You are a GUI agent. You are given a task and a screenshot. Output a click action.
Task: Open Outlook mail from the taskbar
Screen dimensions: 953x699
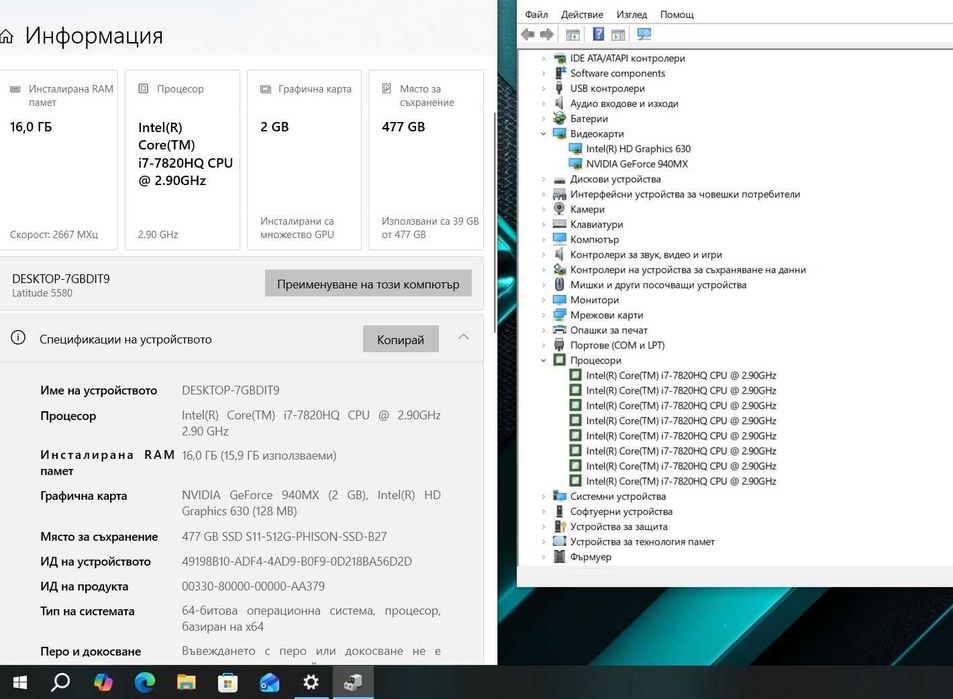click(x=269, y=683)
